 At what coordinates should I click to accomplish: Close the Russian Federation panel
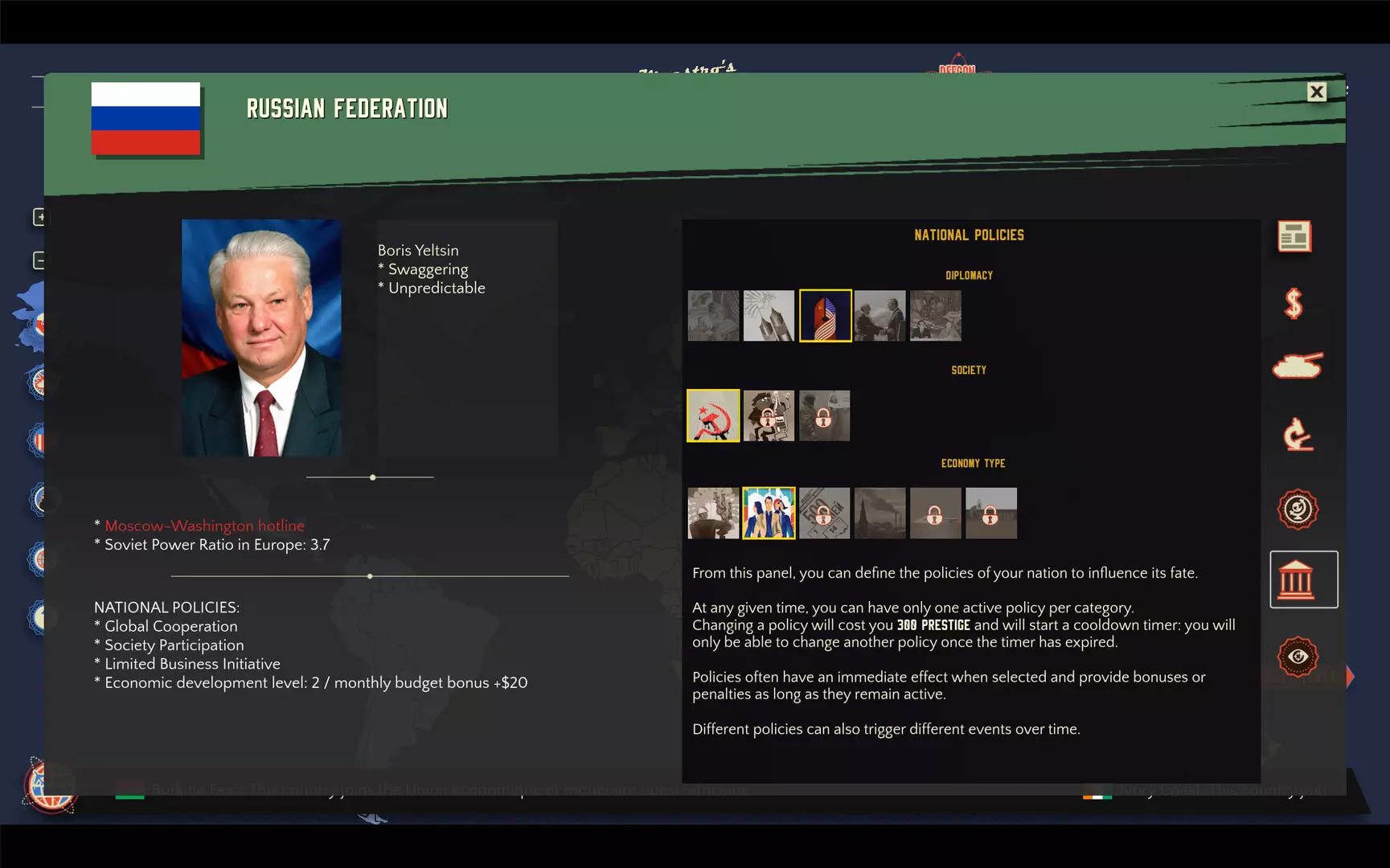tap(1316, 92)
